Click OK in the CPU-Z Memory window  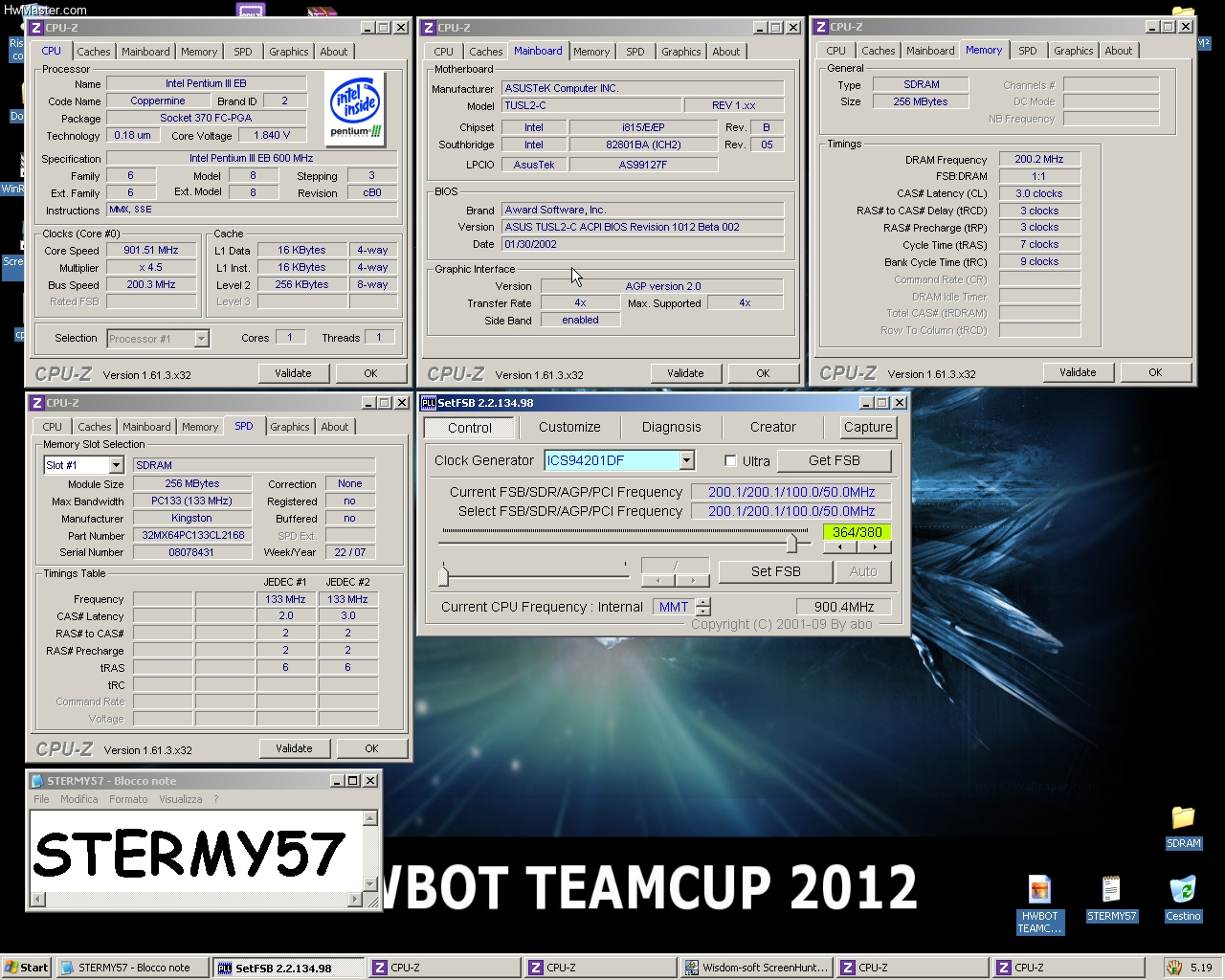click(x=1155, y=372)
